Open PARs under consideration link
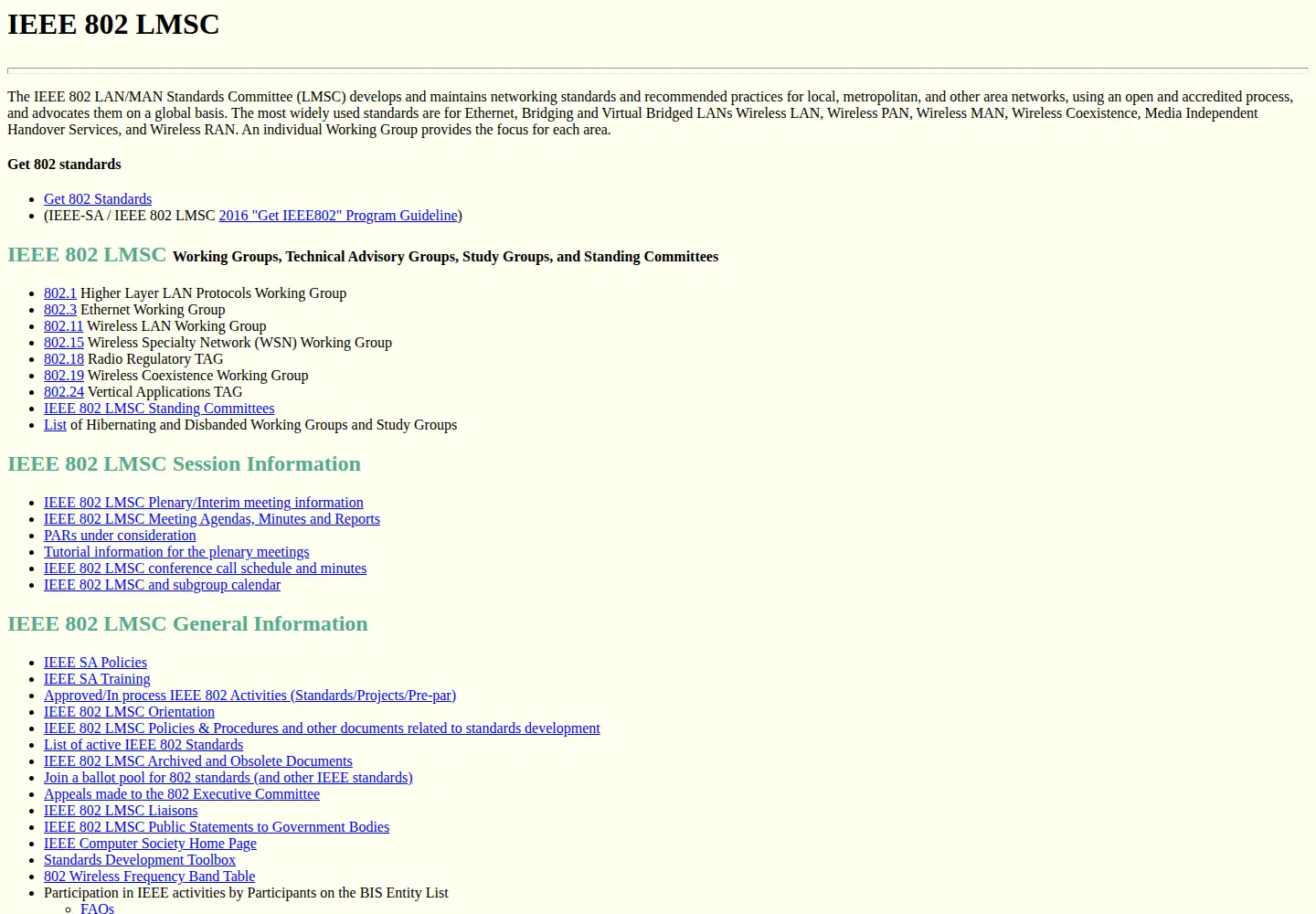Viewport: 1316px width, 914px height. click(120, 536)
